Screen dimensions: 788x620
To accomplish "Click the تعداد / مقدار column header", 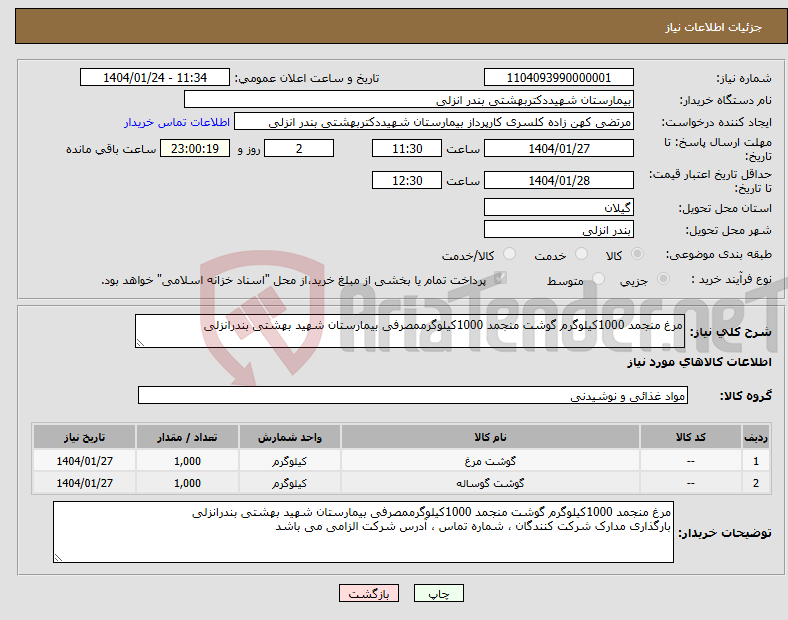I will coord(187,437).
